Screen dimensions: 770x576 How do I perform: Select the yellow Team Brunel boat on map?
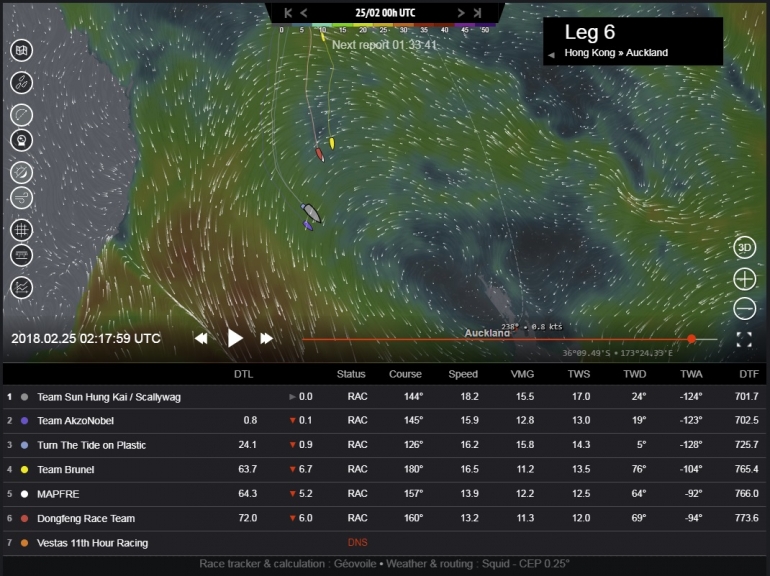click(x=332, y=143)
